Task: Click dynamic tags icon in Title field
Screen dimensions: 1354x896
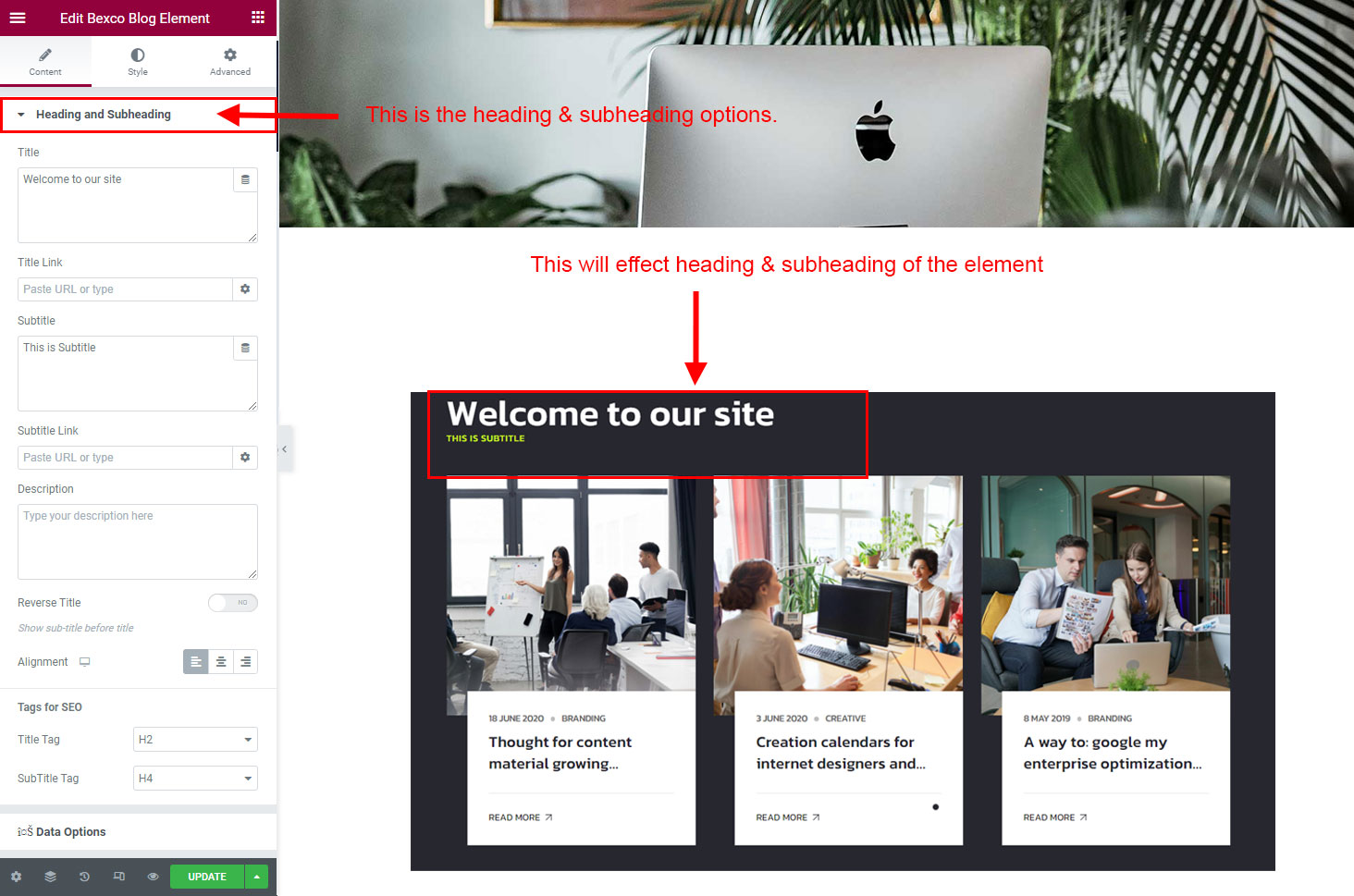Action: click(x=245, y=179)
